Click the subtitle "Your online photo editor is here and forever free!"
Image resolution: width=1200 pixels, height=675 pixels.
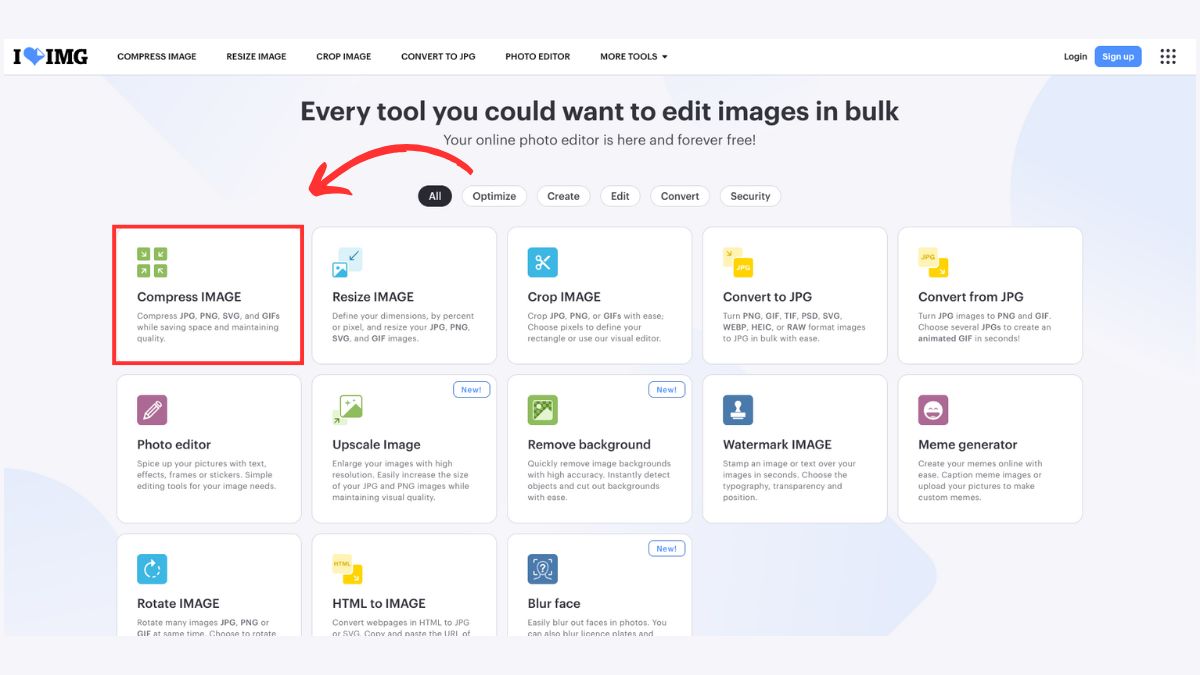click(x=600, y=140)
